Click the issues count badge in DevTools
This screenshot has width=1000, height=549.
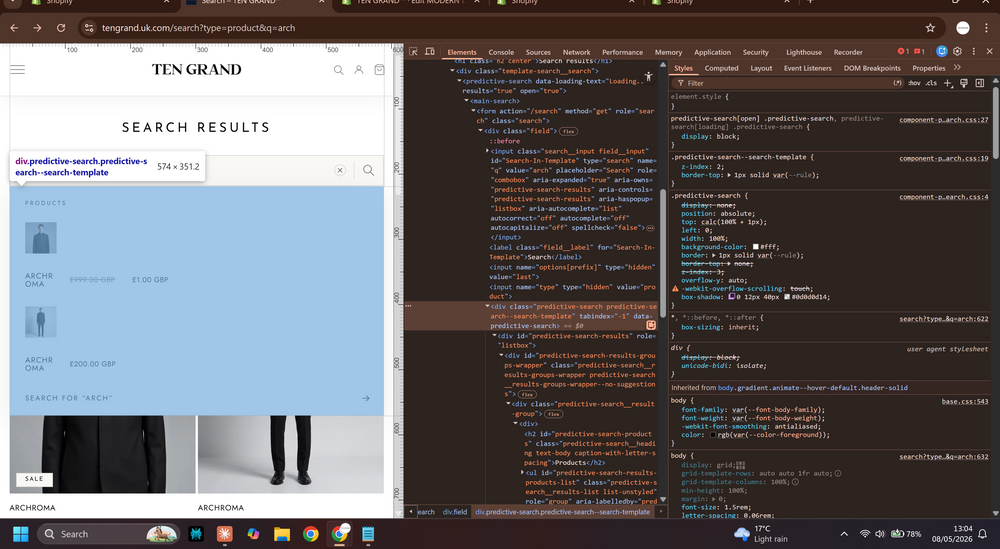click(919, 52)
